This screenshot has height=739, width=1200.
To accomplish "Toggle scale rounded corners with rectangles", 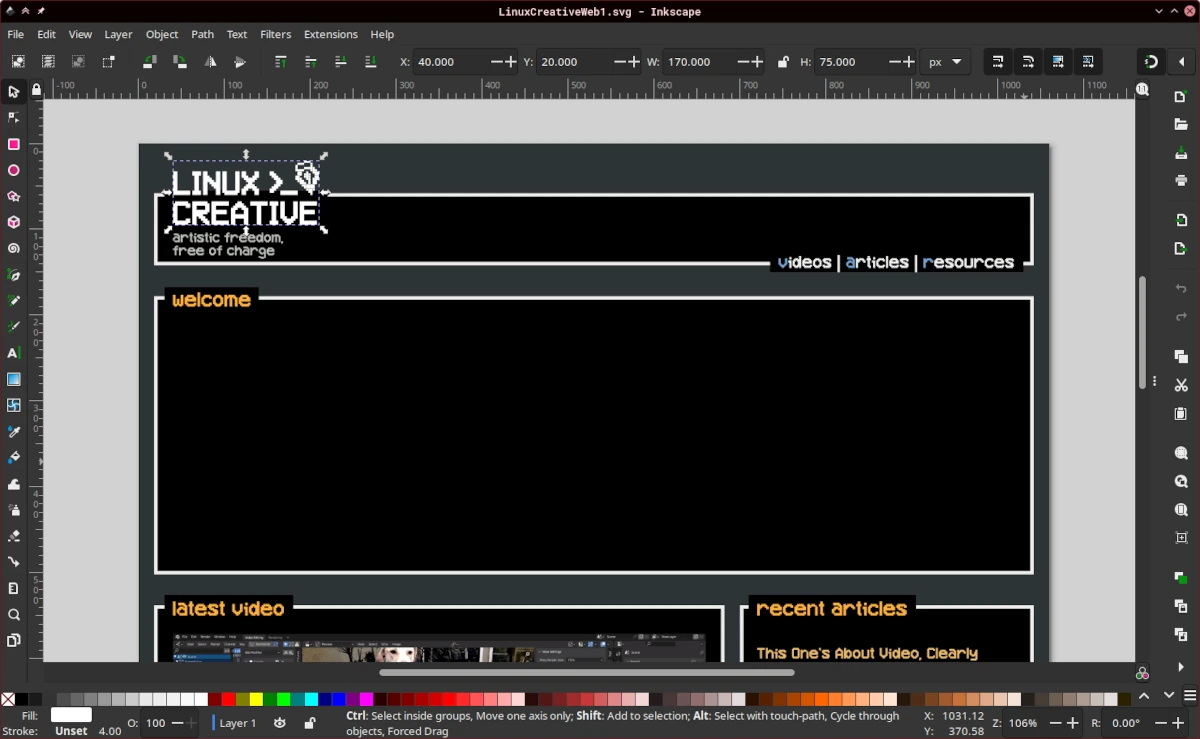I will 1028,62.
